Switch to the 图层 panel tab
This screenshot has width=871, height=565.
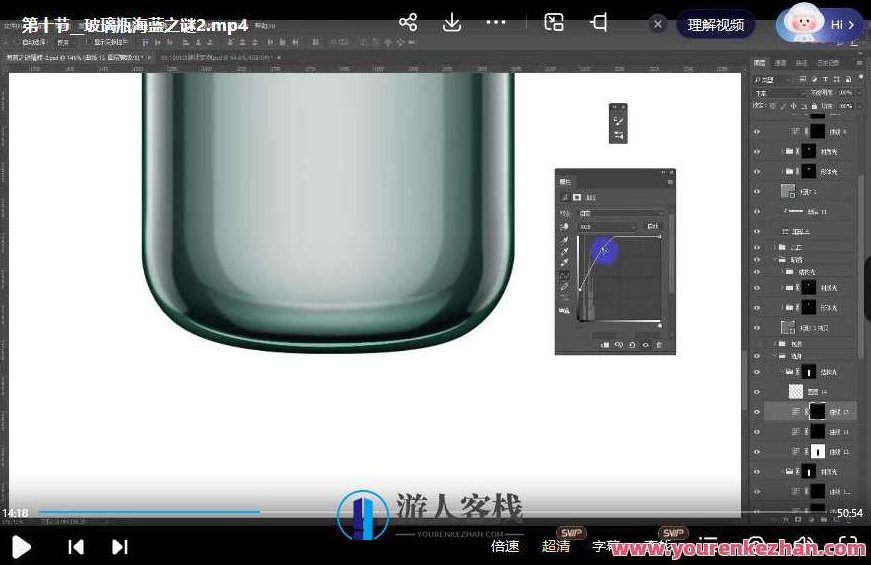759,63
